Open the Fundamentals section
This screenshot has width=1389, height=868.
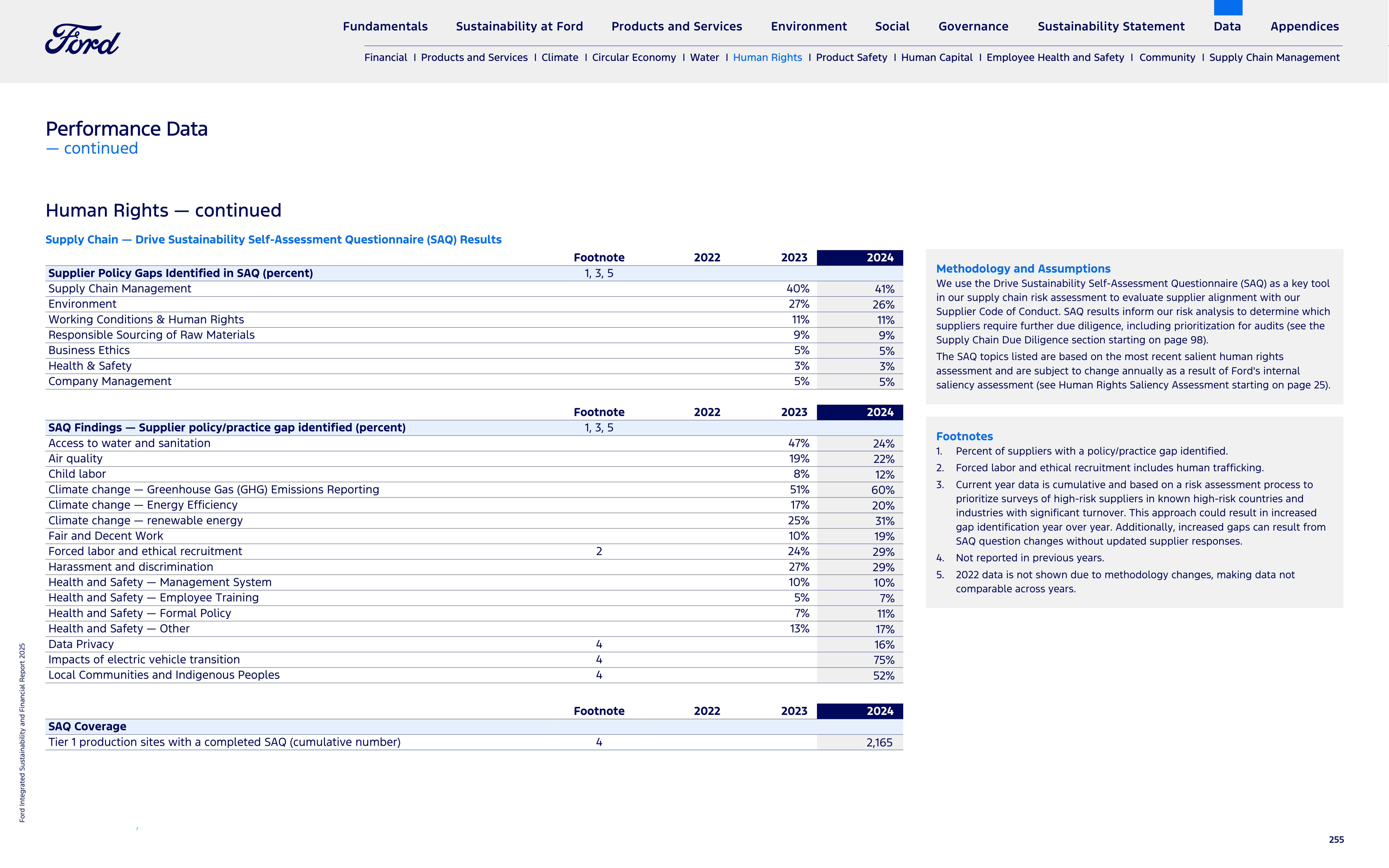pos(385,26)
